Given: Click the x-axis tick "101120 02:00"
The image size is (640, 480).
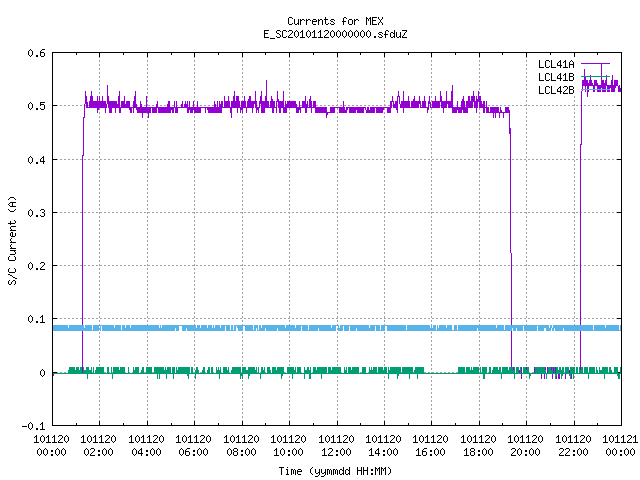Looking at the screenshot, I should 99,446.
